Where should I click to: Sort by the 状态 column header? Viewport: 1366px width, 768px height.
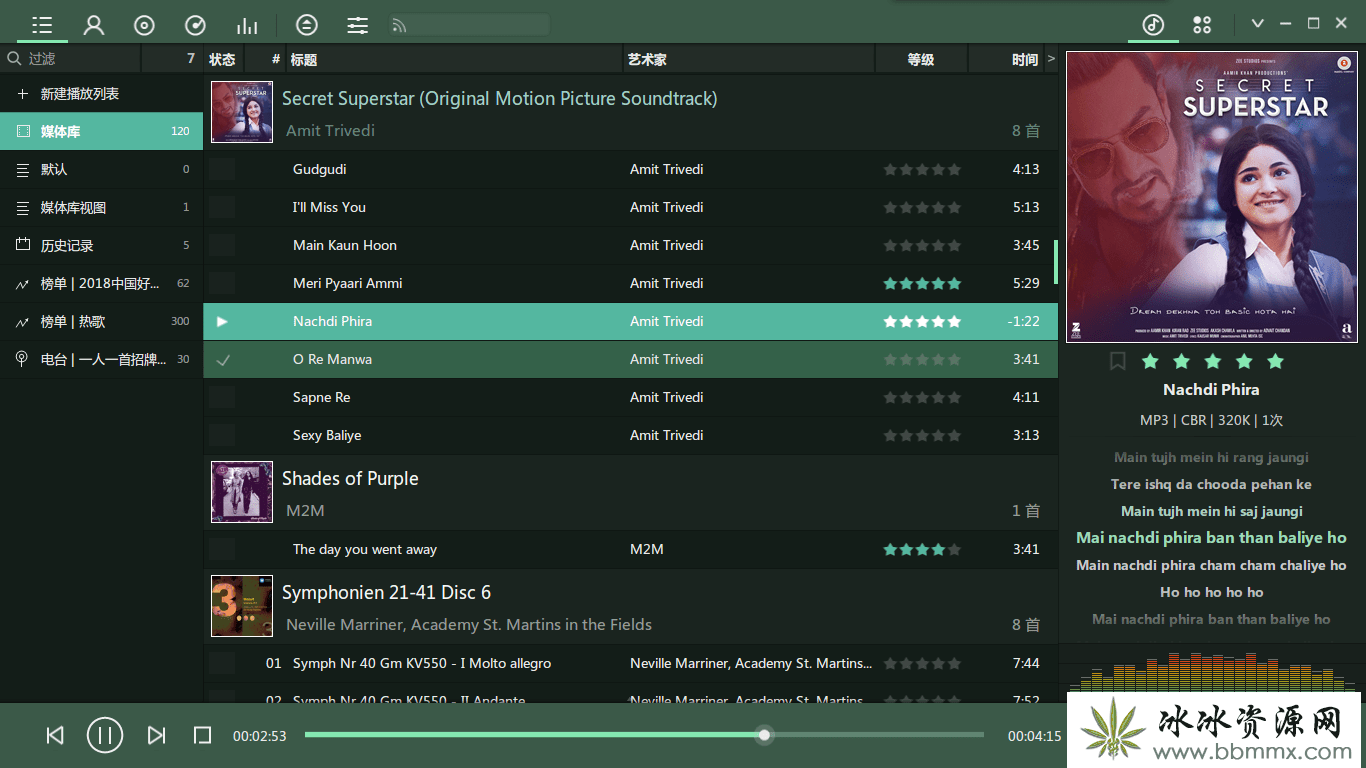(222, 60)
